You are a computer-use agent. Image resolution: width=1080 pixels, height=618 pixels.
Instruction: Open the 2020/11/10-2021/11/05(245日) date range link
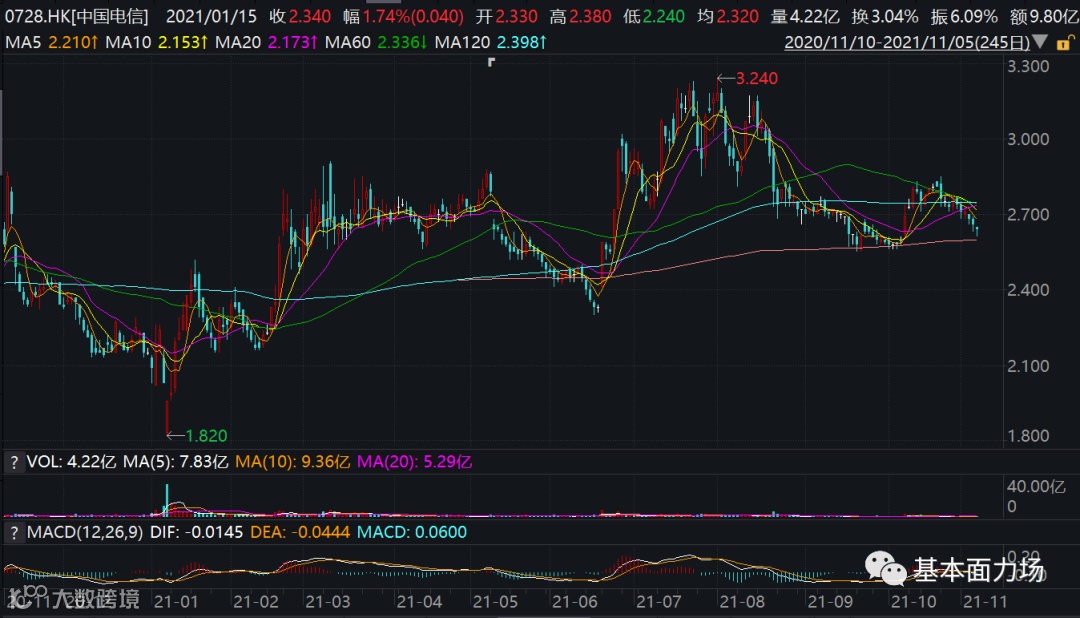click(907, 42)
